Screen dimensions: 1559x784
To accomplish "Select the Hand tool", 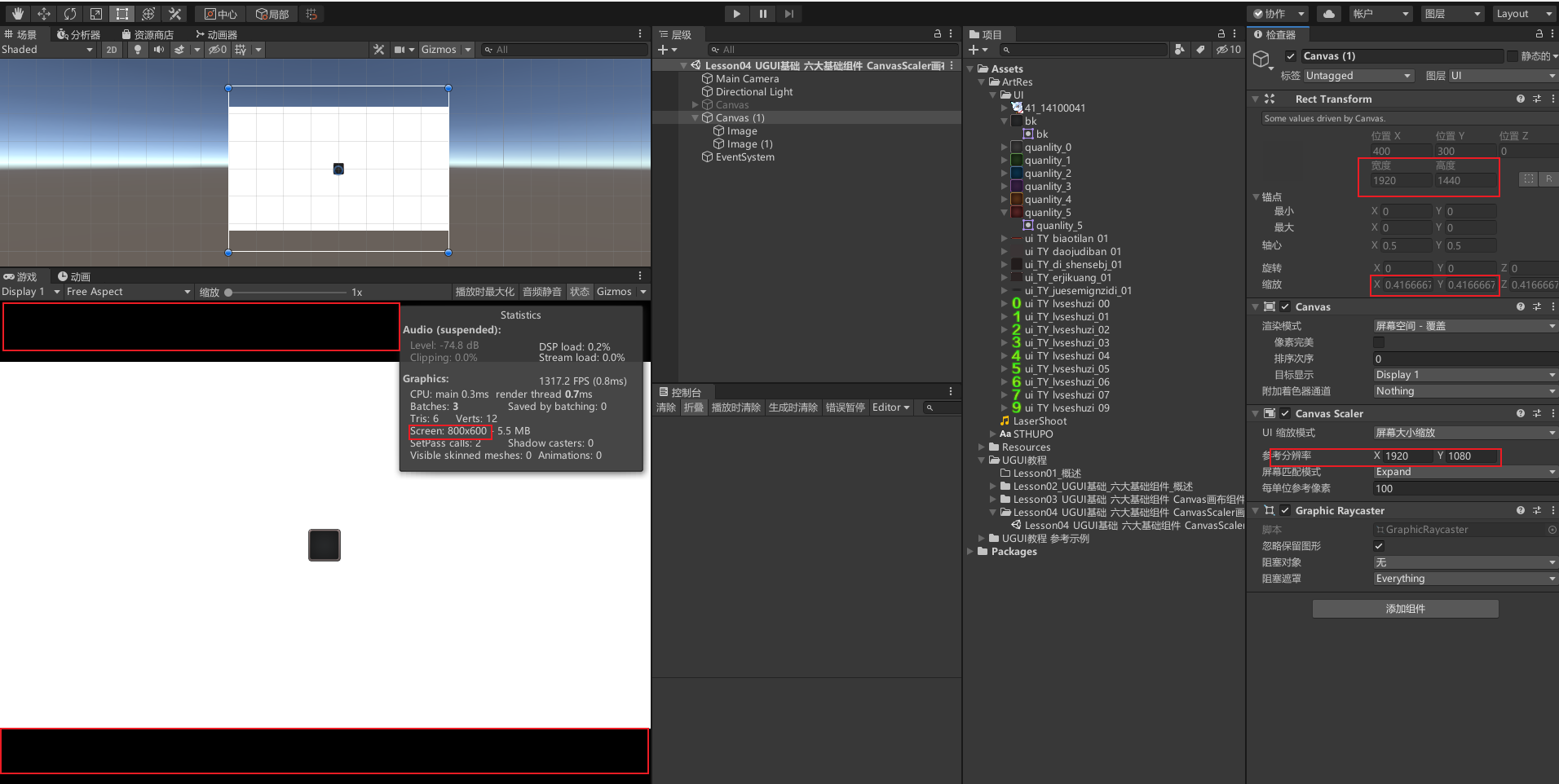I will 17,14.
